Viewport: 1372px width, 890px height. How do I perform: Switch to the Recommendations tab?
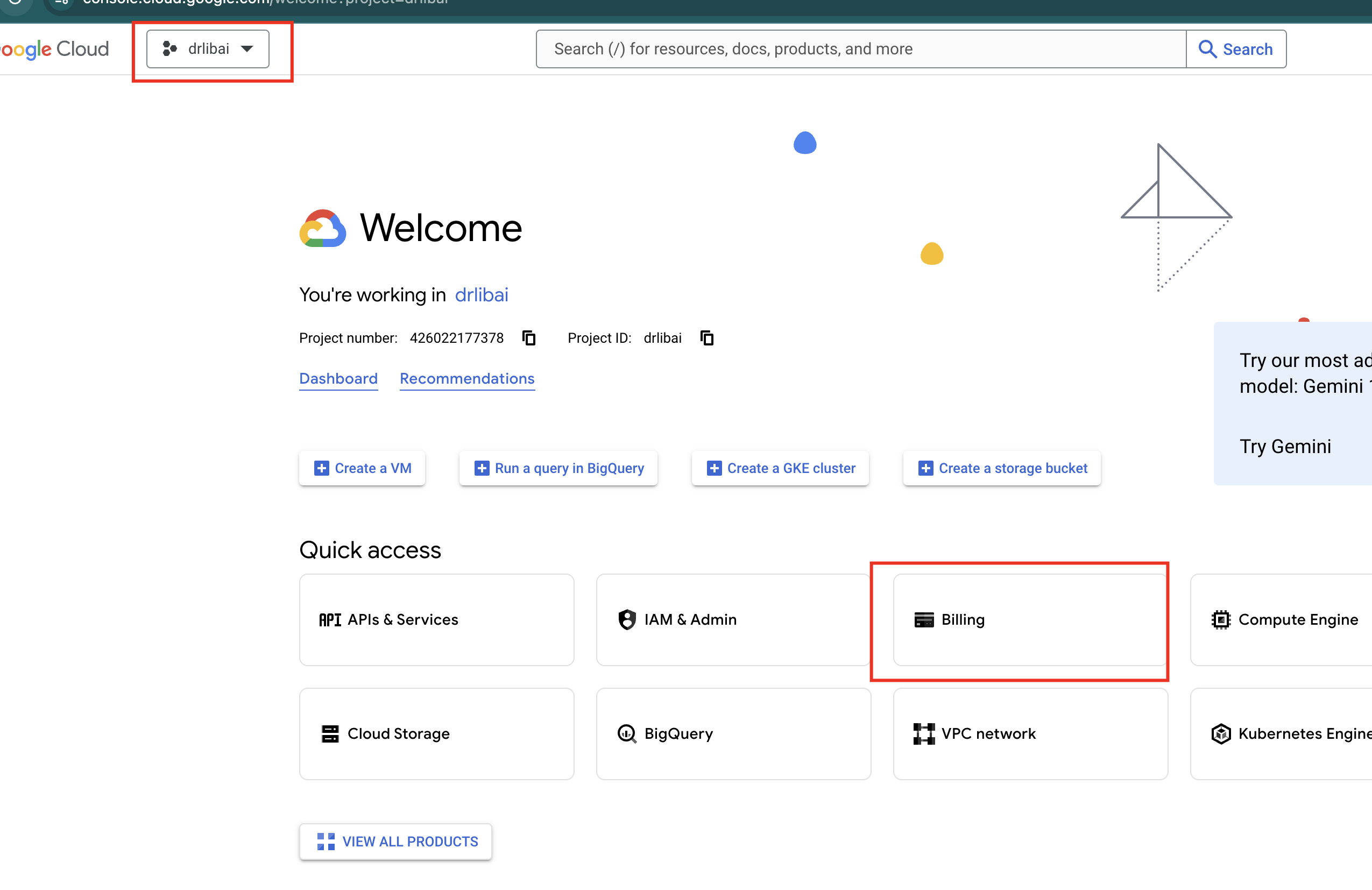click(467, 379)
